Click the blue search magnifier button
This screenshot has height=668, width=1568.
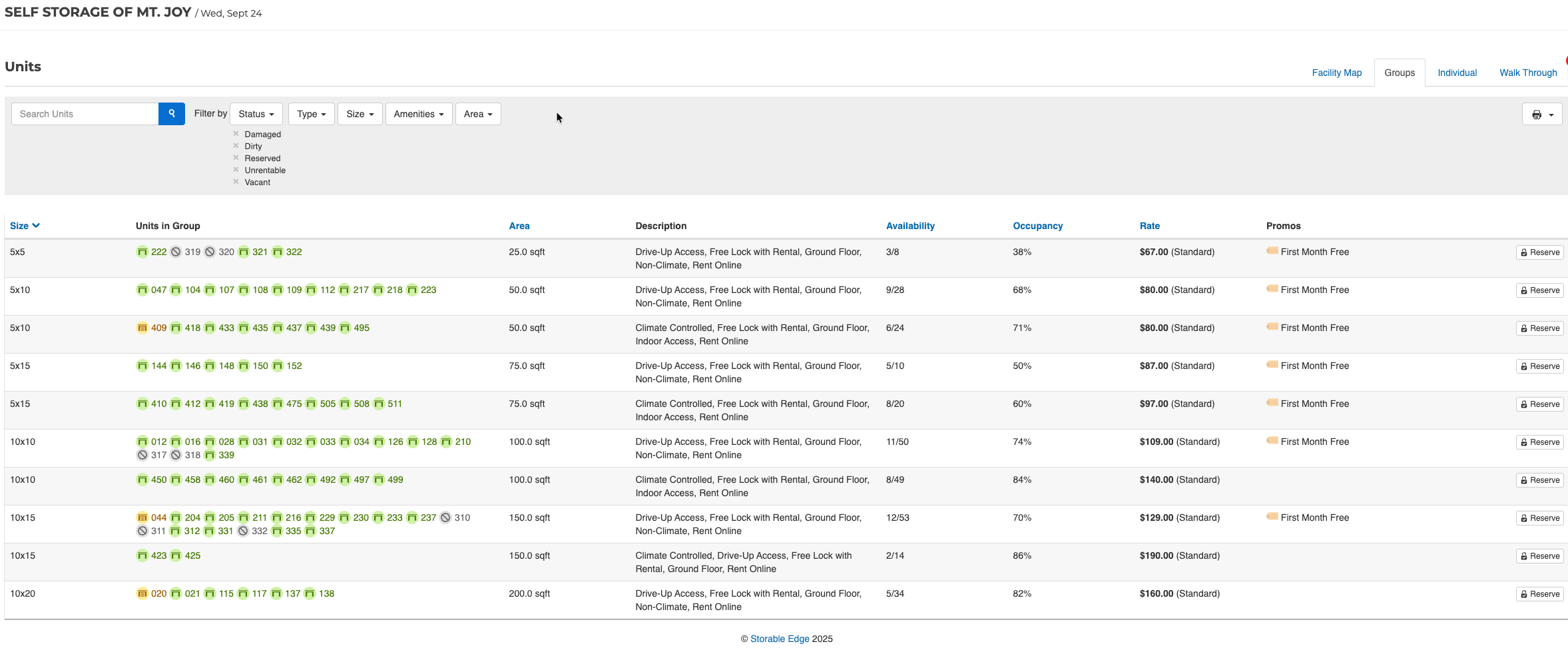pos(171,114)
